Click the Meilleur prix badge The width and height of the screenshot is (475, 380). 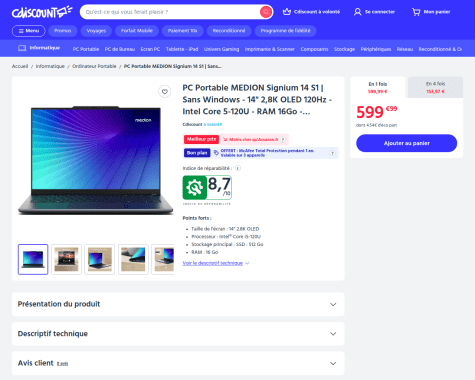point(201,139)
